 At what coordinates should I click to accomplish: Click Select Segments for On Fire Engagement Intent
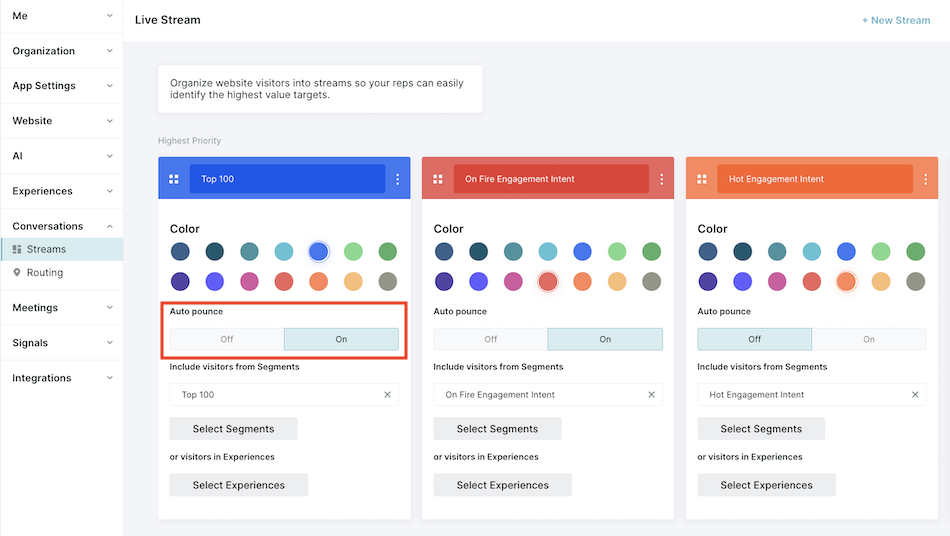point(497,429)
